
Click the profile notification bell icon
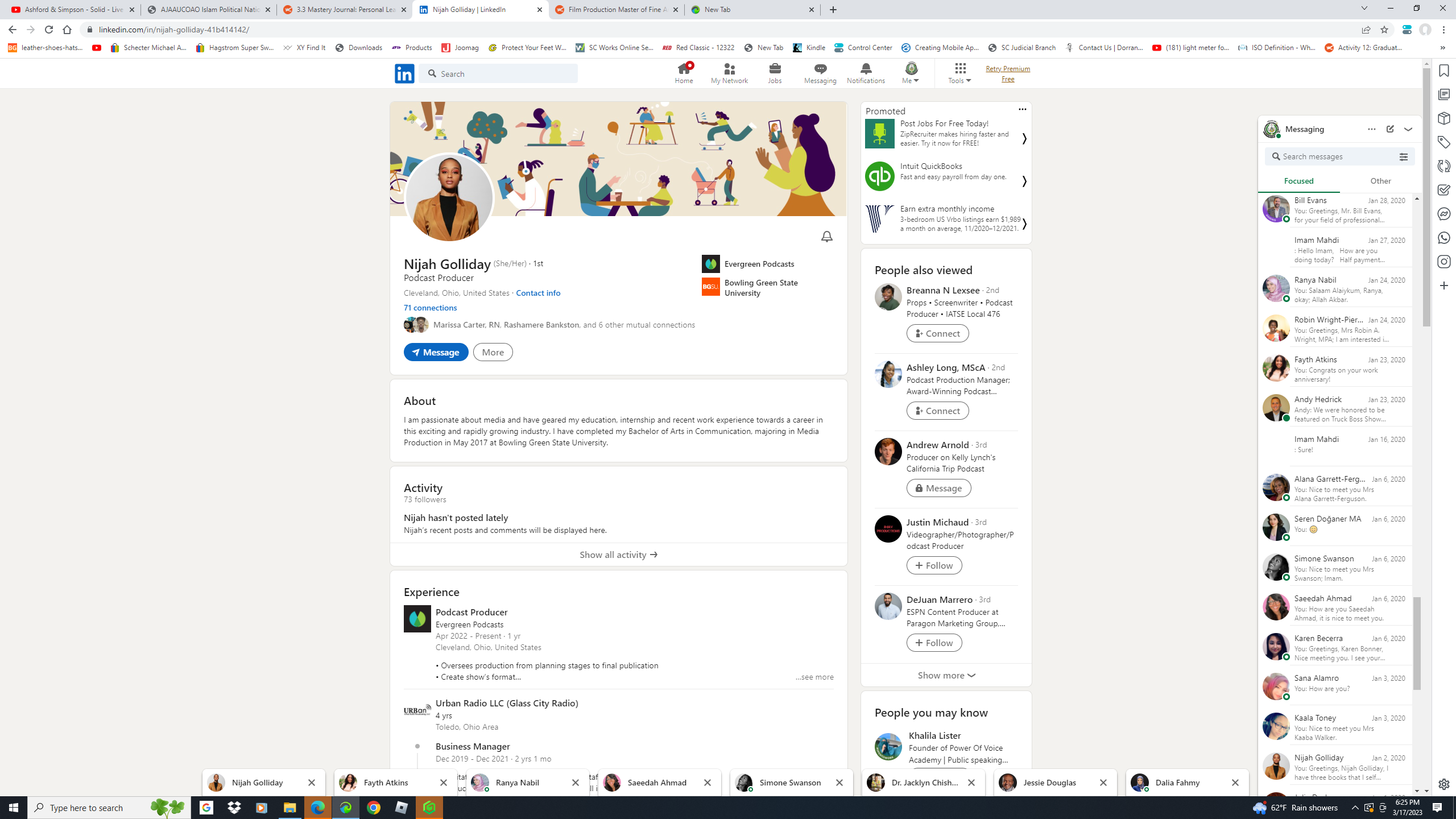pyautogui.click(x=826, y=237)
